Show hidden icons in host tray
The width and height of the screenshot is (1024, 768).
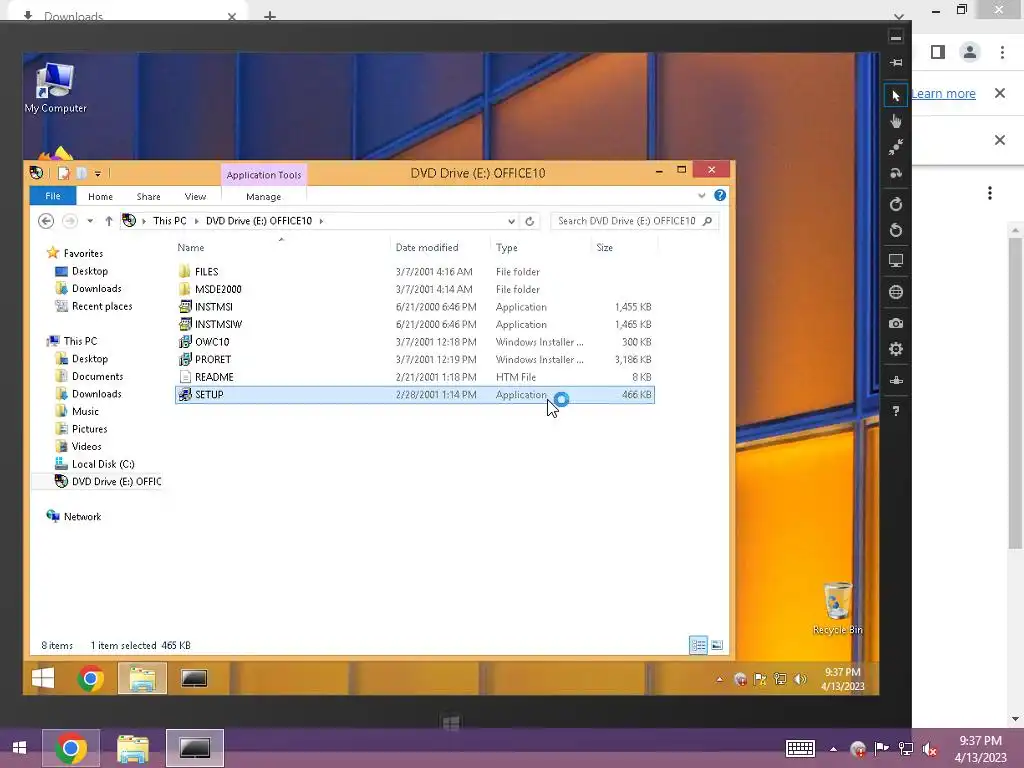point(833,749)
